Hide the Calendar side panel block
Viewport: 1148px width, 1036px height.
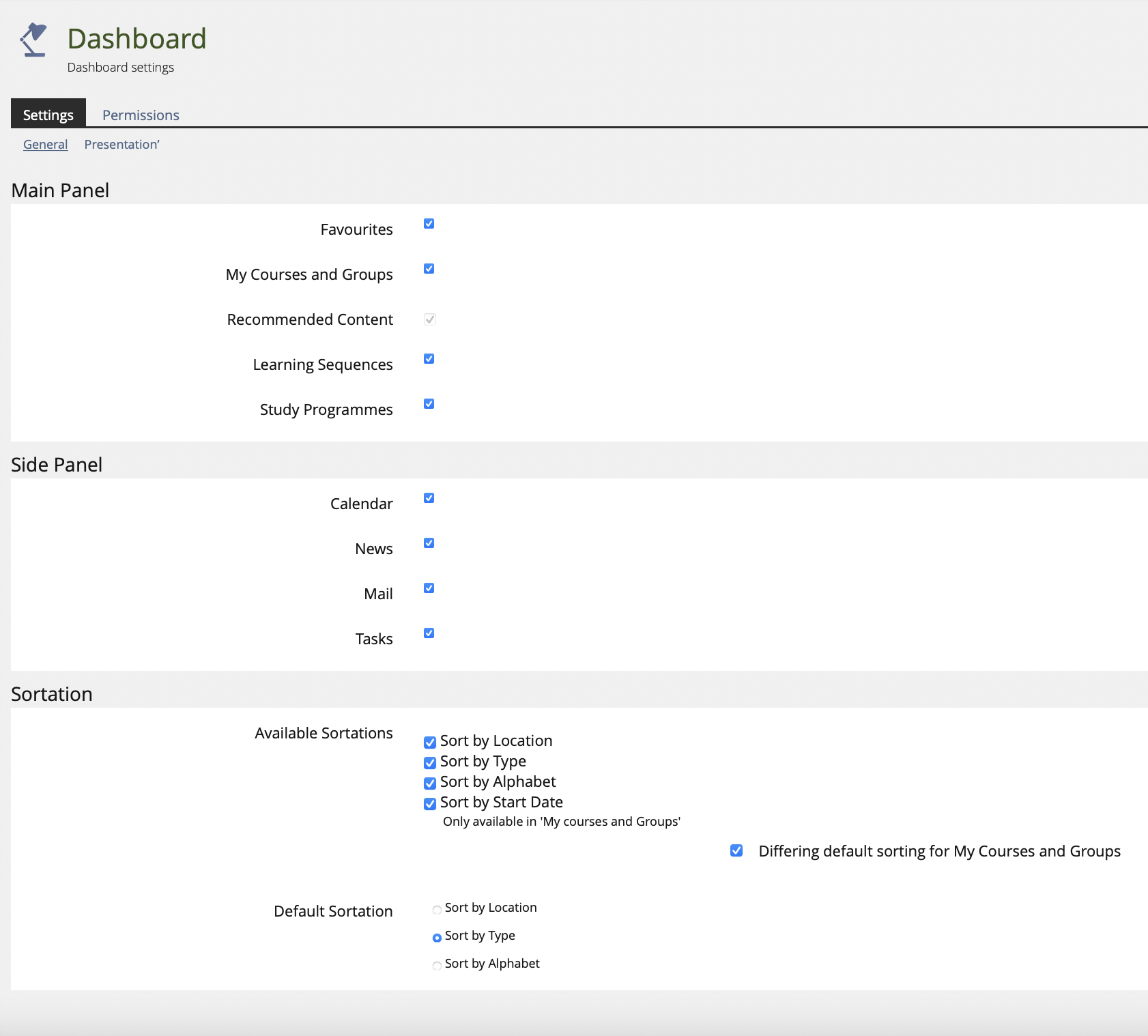coord(429,498)
